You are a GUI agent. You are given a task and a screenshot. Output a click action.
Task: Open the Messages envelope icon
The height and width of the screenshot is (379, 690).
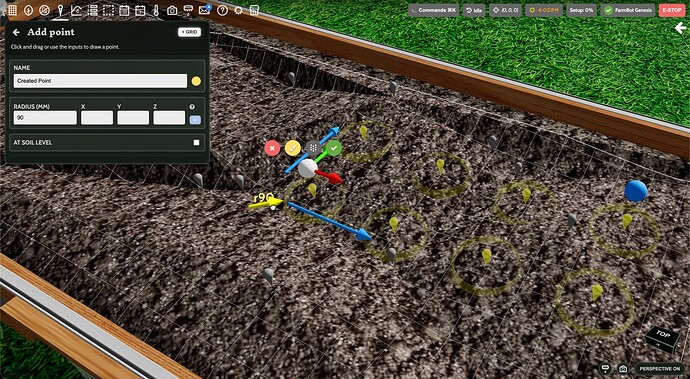[204, 10]
